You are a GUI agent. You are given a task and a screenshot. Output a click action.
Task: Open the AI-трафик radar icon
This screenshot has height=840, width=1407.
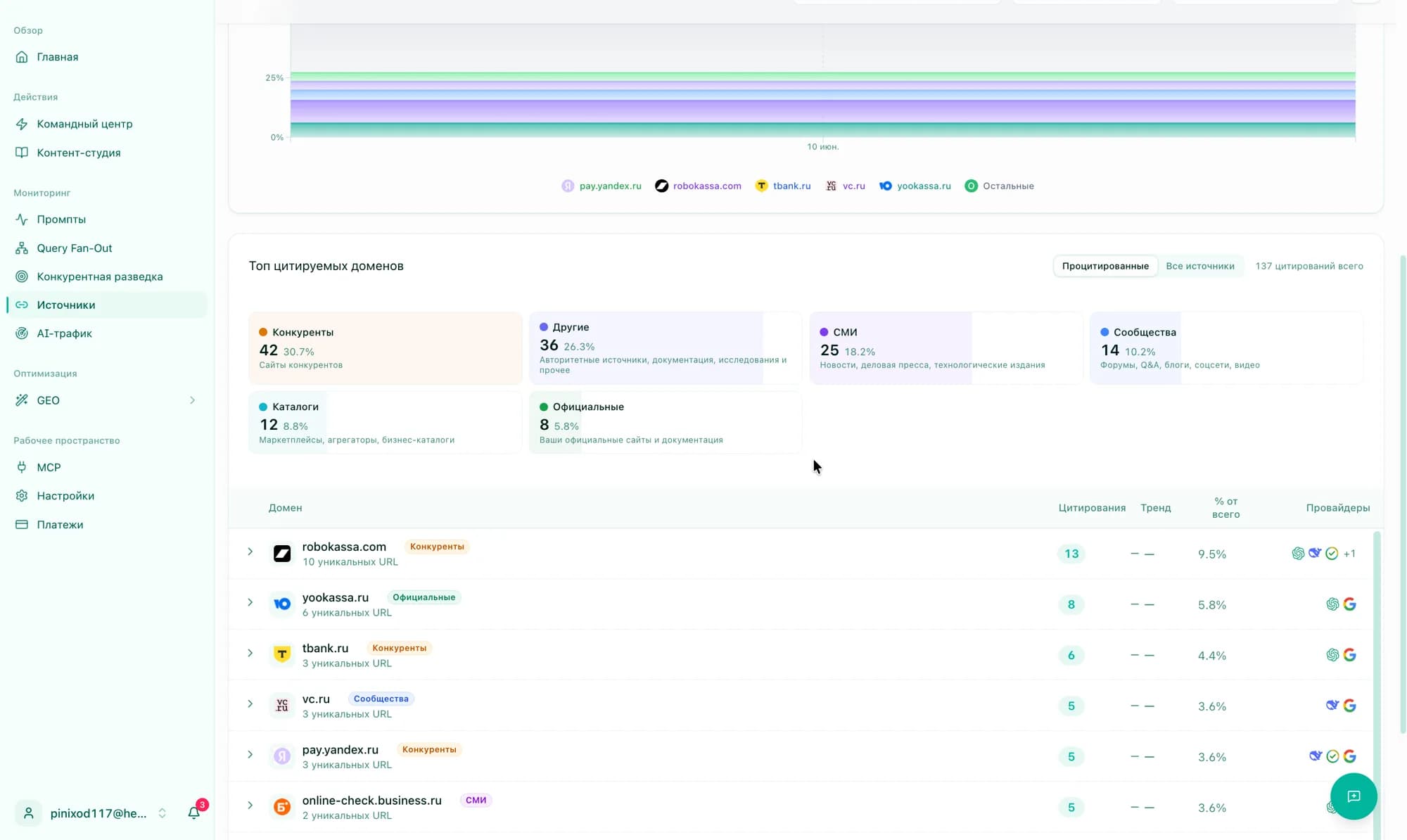pyautogui.click(x=22, y=333)
